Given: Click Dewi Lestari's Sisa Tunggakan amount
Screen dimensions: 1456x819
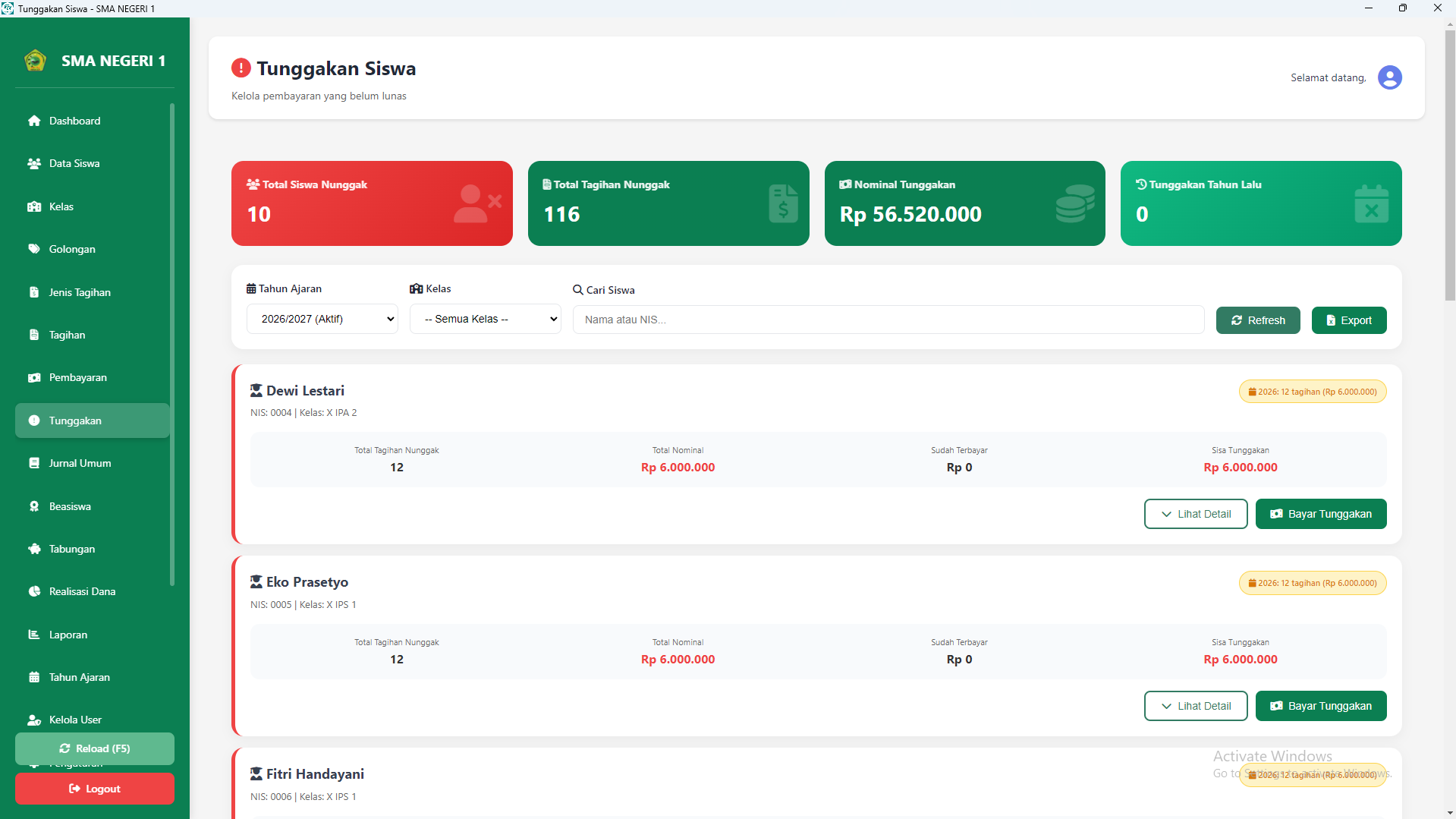Looking at the screenshot, I should coord(1241,468).
